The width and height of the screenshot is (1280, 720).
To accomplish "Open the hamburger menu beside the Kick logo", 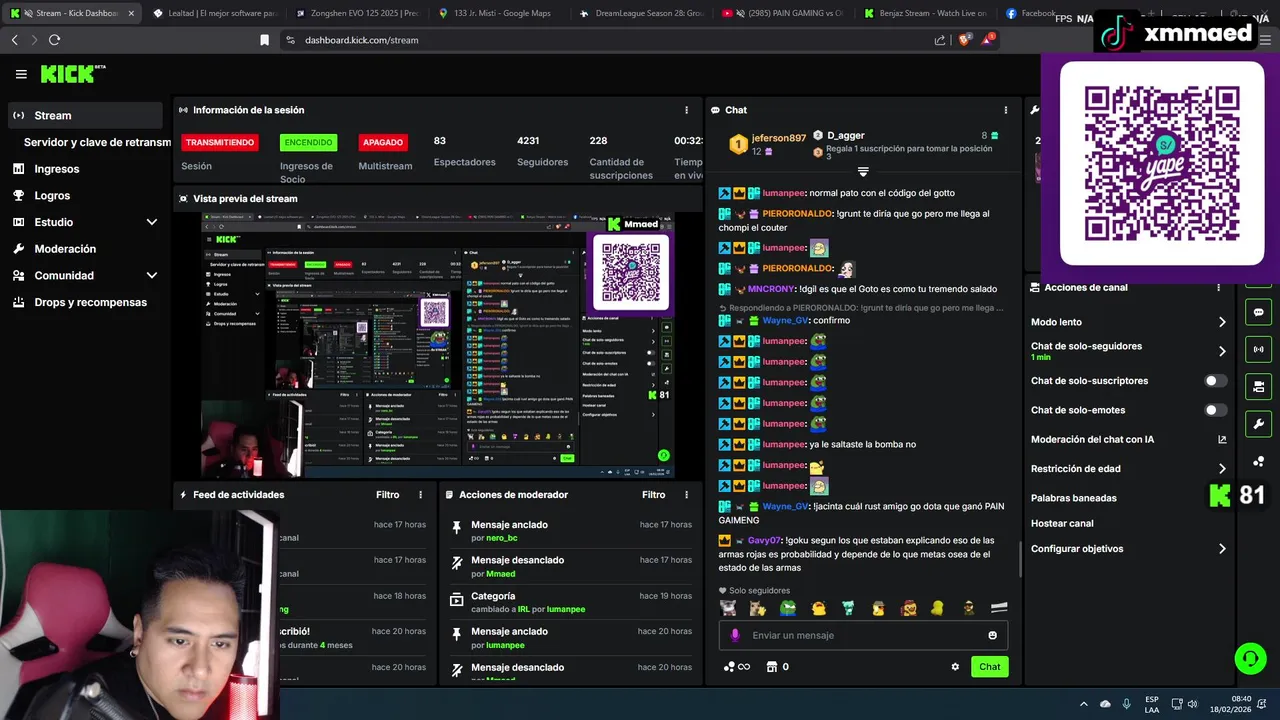I will click(21, 74).
